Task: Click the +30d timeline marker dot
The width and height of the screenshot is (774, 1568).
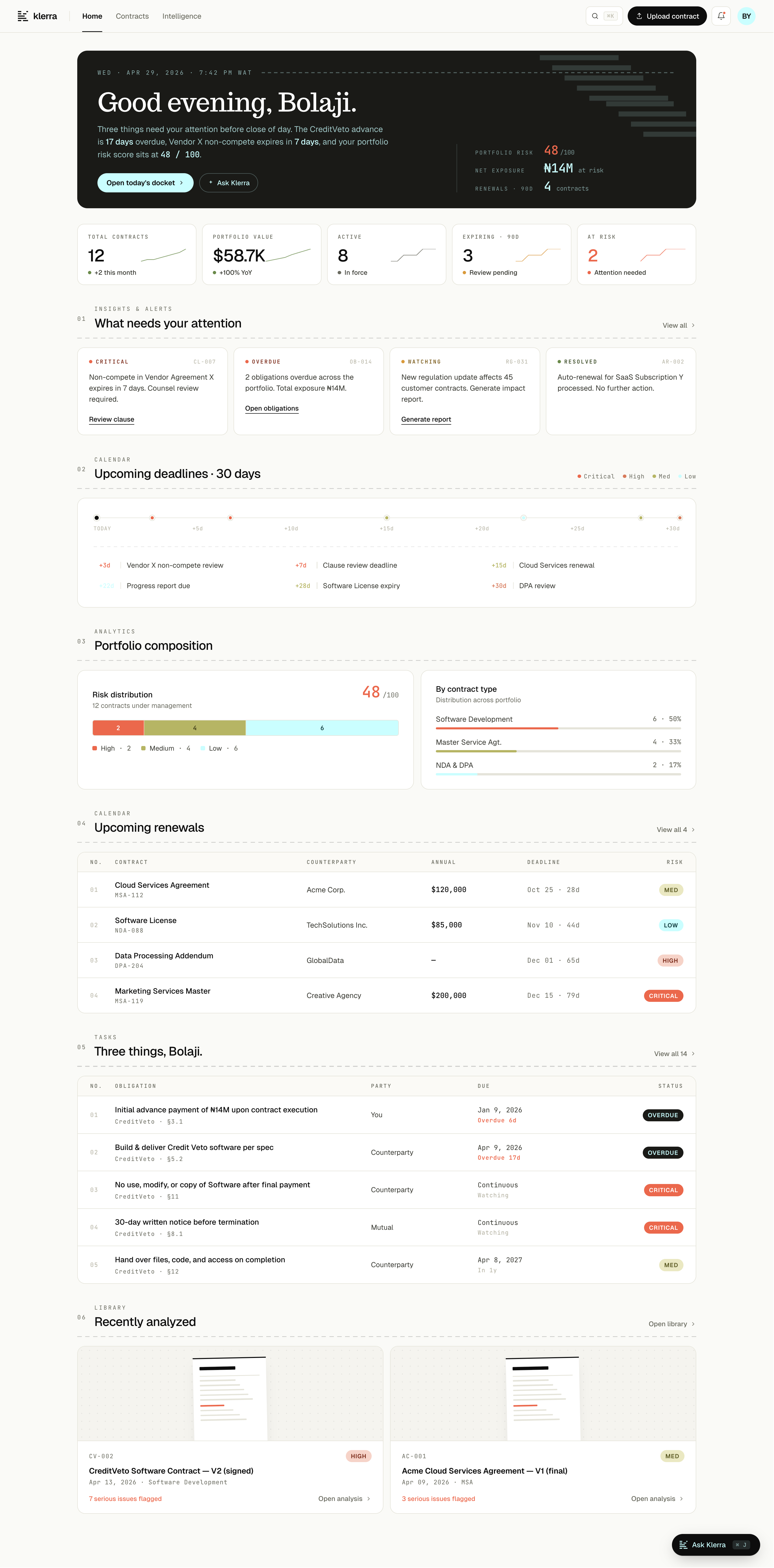Action: [x=680, y=518]
